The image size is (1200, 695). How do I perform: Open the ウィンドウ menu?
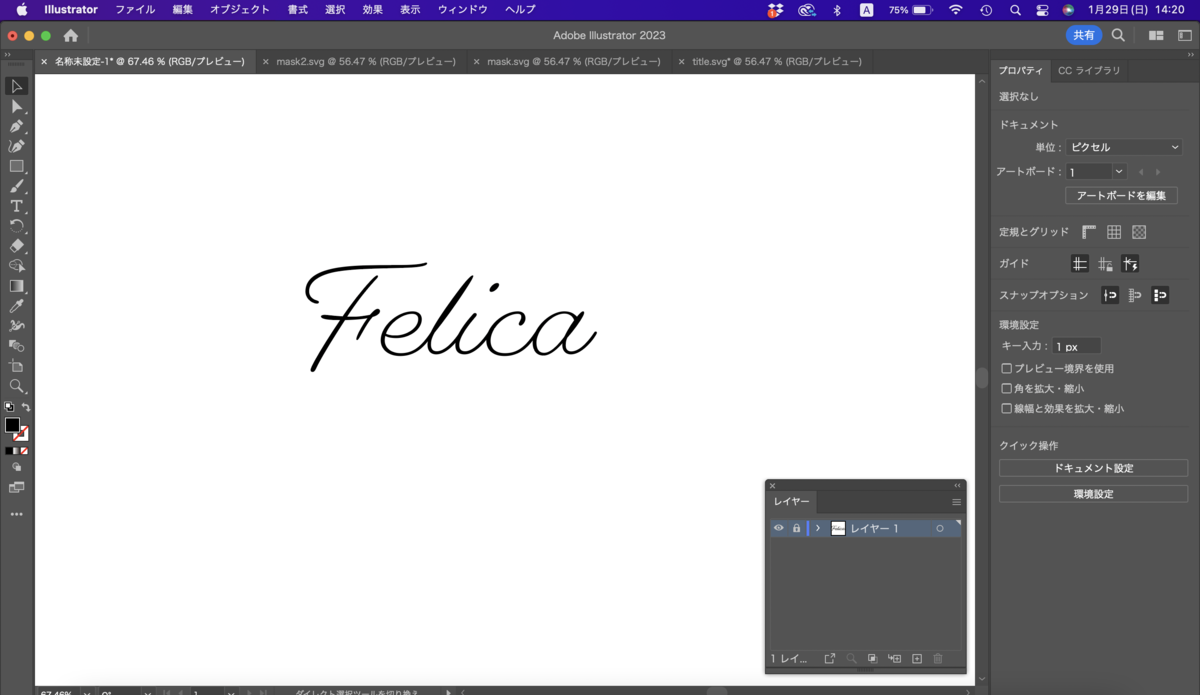pos(463,10)
